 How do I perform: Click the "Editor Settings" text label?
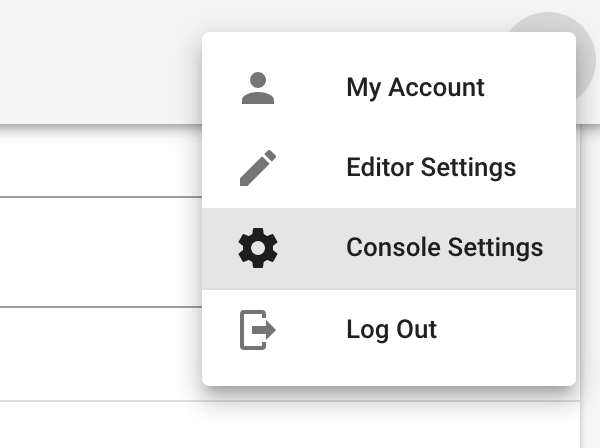(431, 168)
